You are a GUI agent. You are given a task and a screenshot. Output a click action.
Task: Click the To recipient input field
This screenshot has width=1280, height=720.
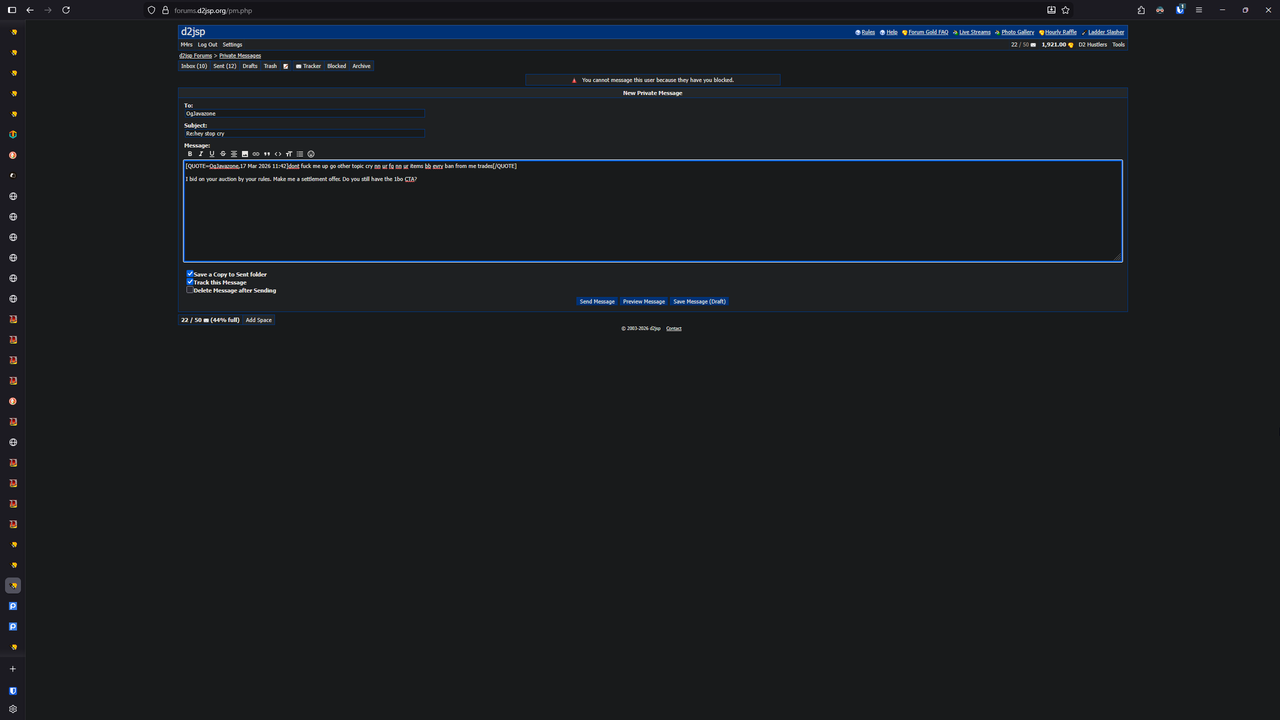[x=304, y=113]
